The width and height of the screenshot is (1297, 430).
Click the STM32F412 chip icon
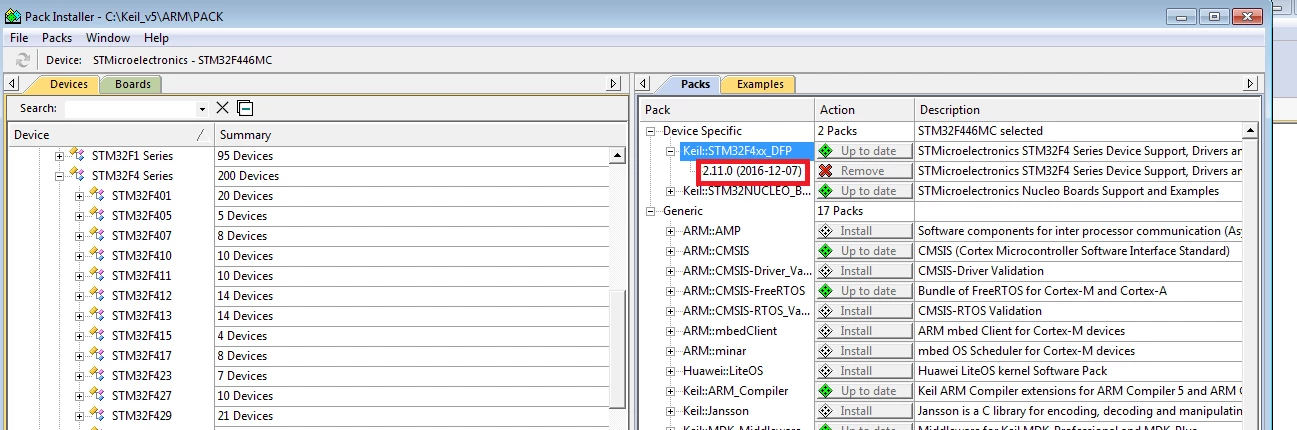pyautogui.click(x=97, y=295)
